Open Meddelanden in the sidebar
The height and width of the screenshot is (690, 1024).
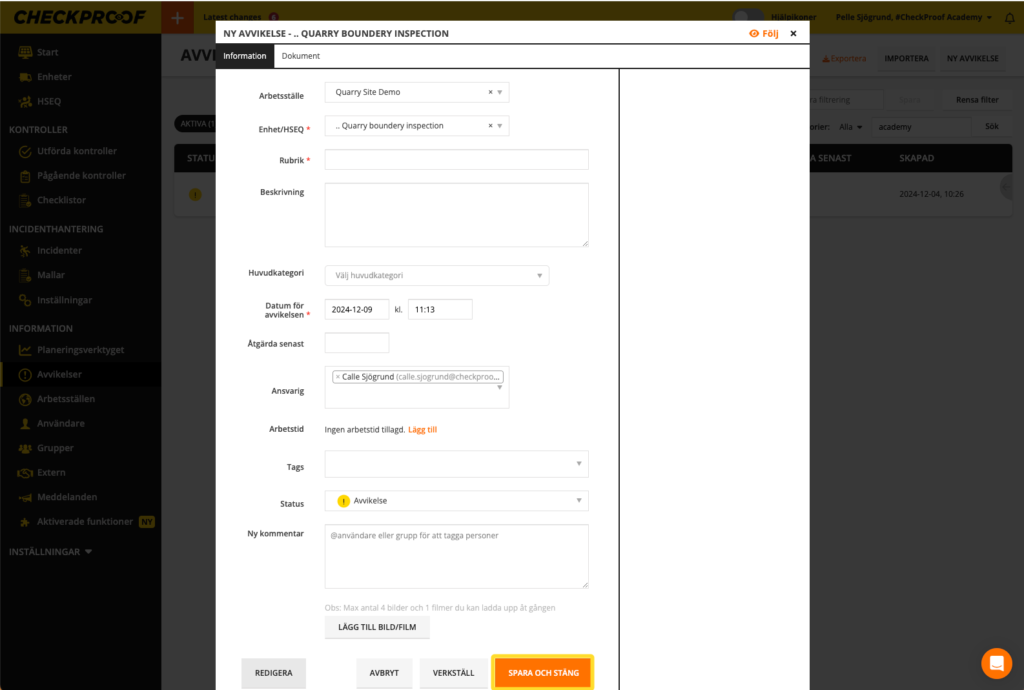click(73, 497)
